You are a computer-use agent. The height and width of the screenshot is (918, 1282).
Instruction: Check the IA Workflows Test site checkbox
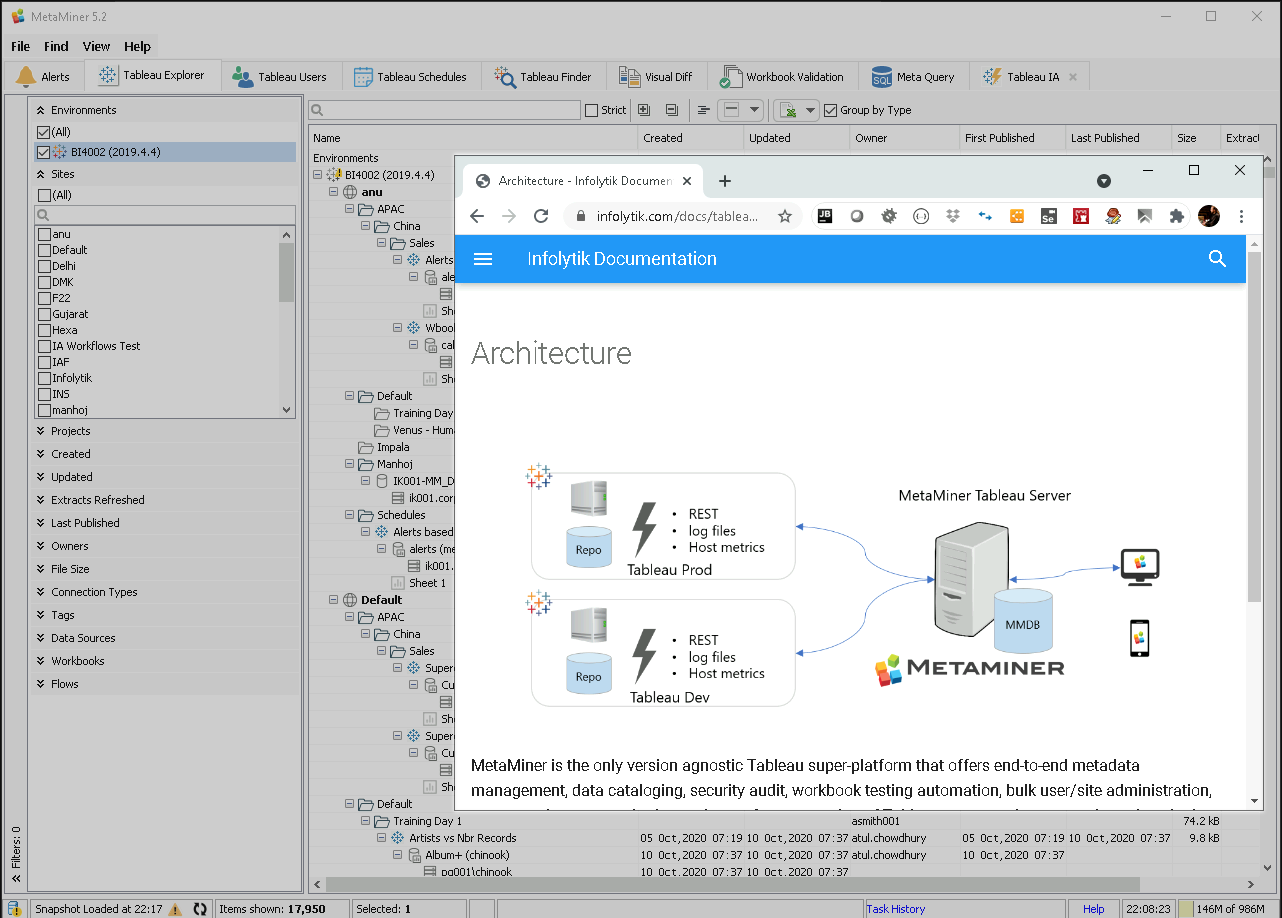tap(44, 346)
